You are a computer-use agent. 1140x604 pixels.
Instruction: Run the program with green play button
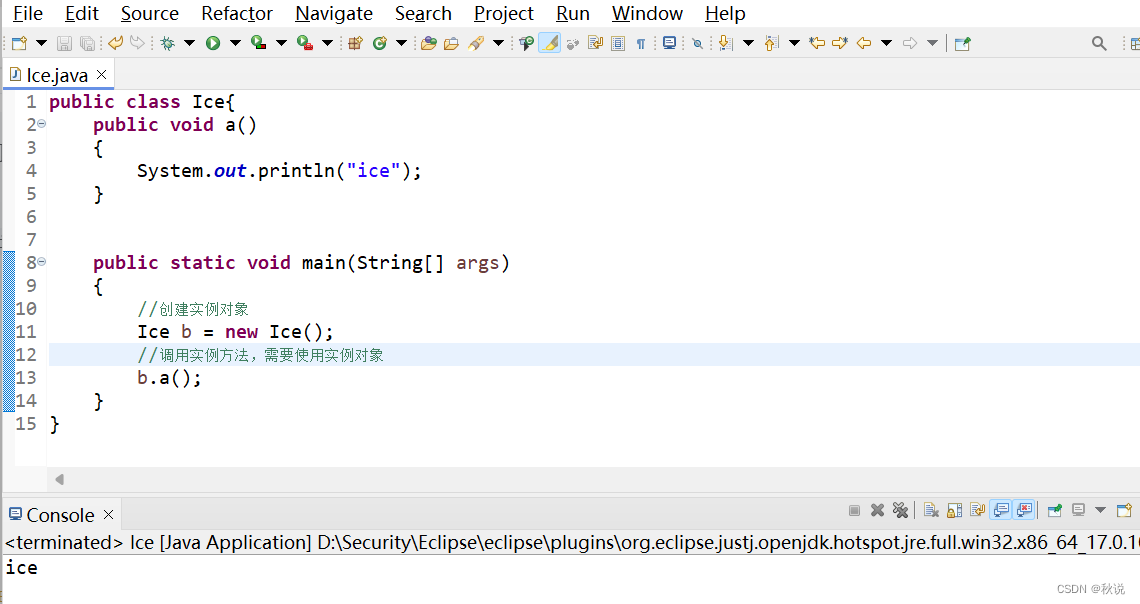coord(213,44)
